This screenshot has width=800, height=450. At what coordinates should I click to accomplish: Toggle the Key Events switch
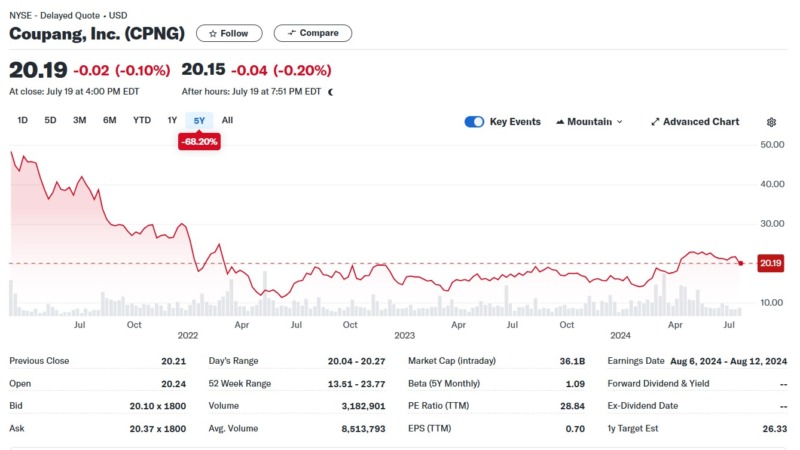pos(474,122)
